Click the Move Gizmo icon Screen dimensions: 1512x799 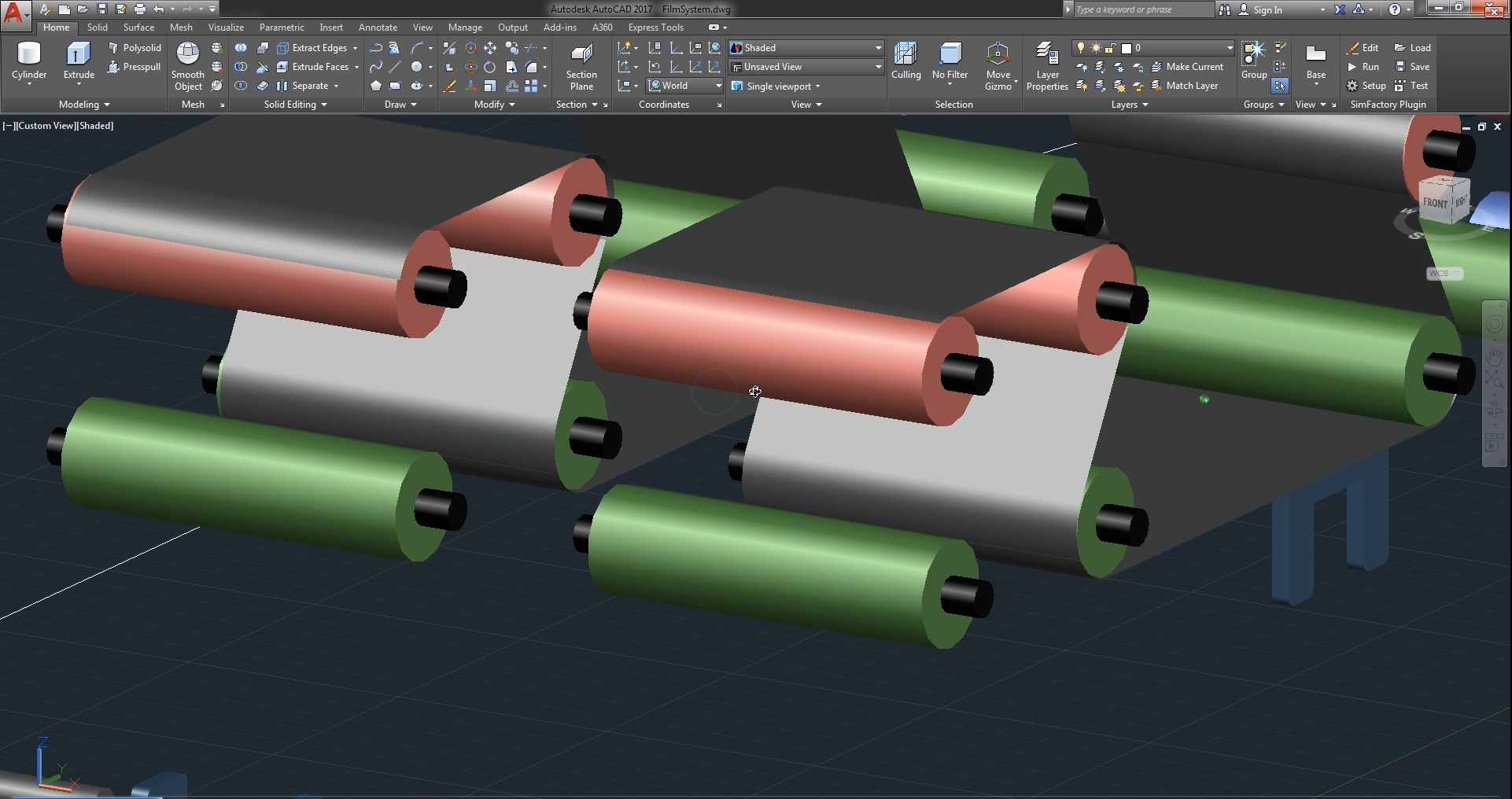tap(998, 55)
